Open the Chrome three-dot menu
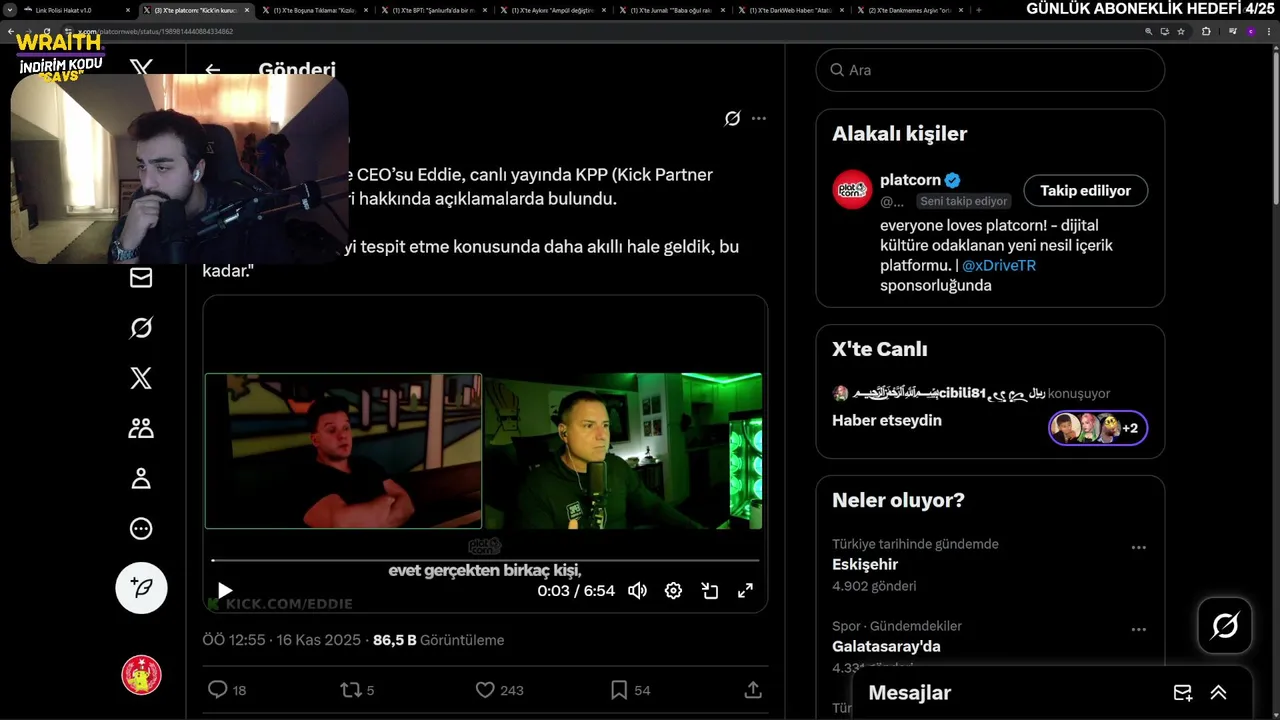The image size is (1280, 720). tap(1269, 31)
